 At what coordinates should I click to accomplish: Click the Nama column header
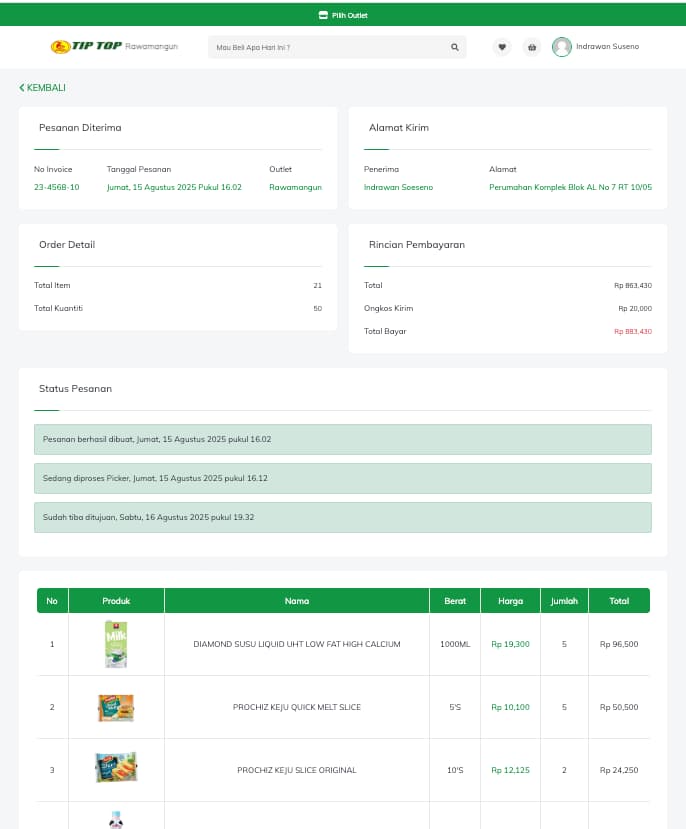click(297, 601)
